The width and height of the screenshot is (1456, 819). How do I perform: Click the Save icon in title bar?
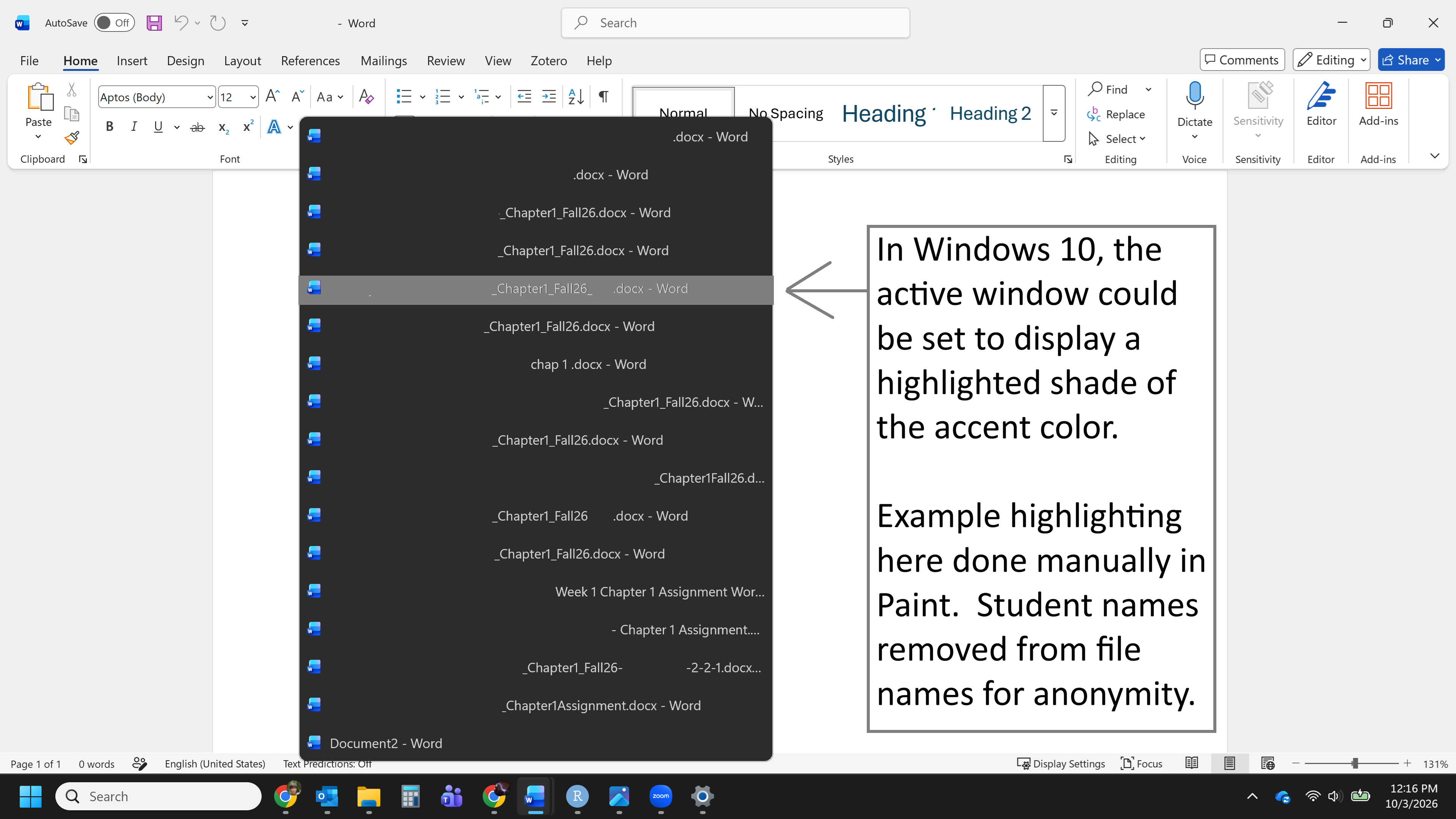[x=154, y=23]
